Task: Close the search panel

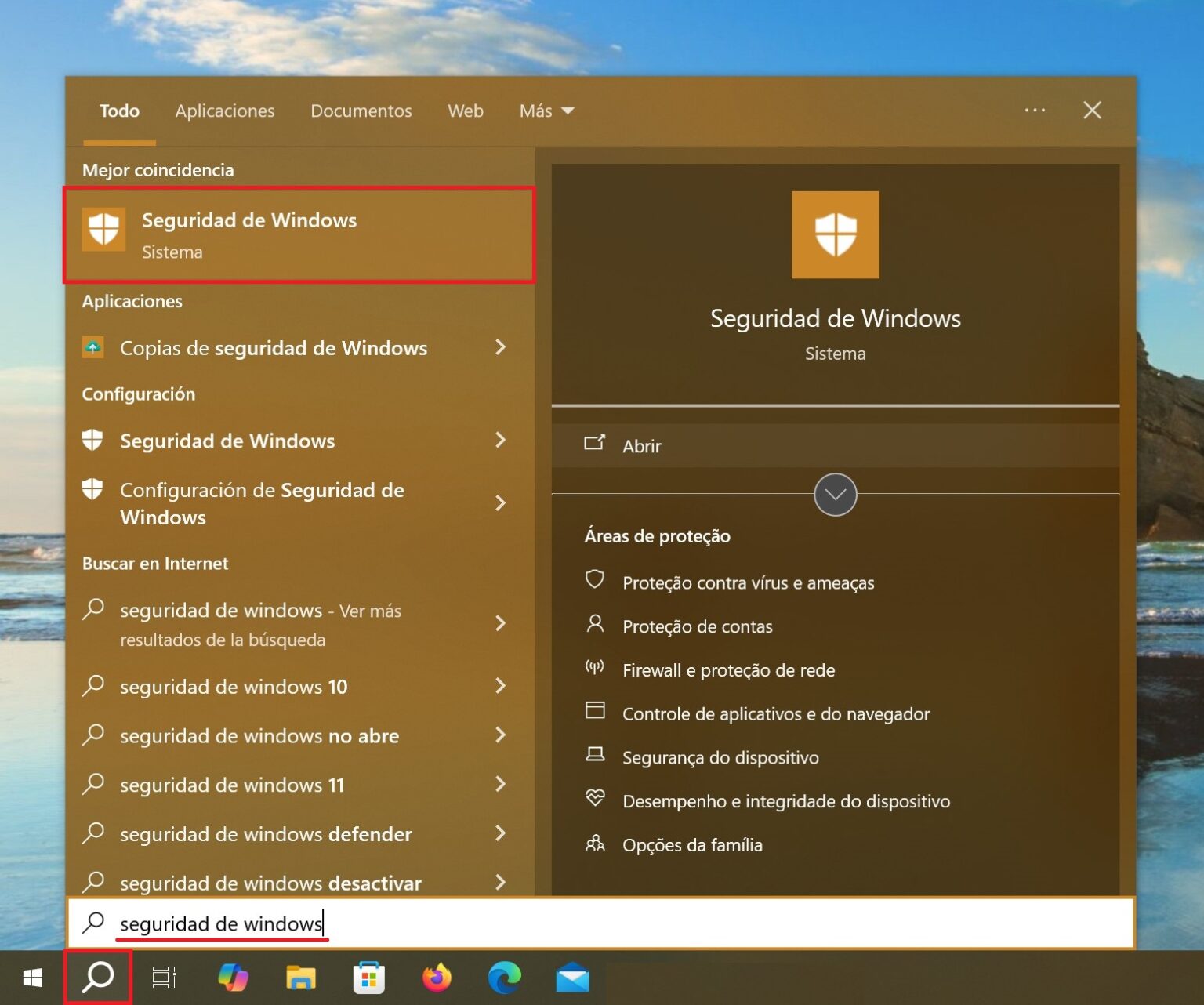Action: (x=1092, y=110)
